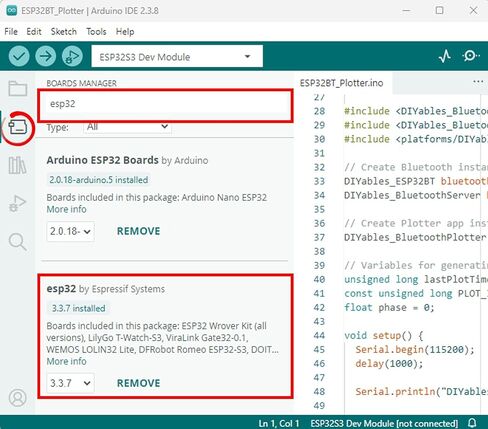Select the ESP32BT_Plotter.ino tab
The height and width of the screenshot is (429, 488).
point(342,83)
